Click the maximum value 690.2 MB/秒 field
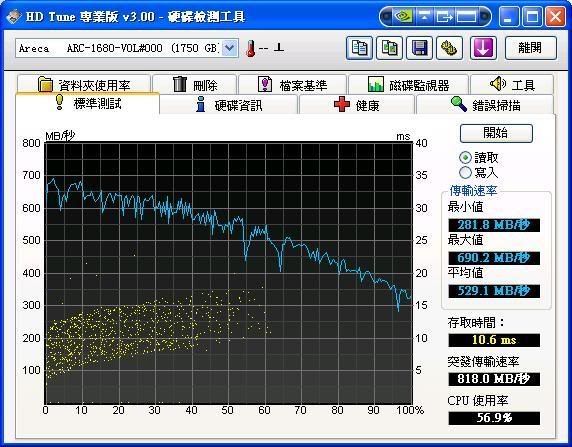 (x=494, y=258)
